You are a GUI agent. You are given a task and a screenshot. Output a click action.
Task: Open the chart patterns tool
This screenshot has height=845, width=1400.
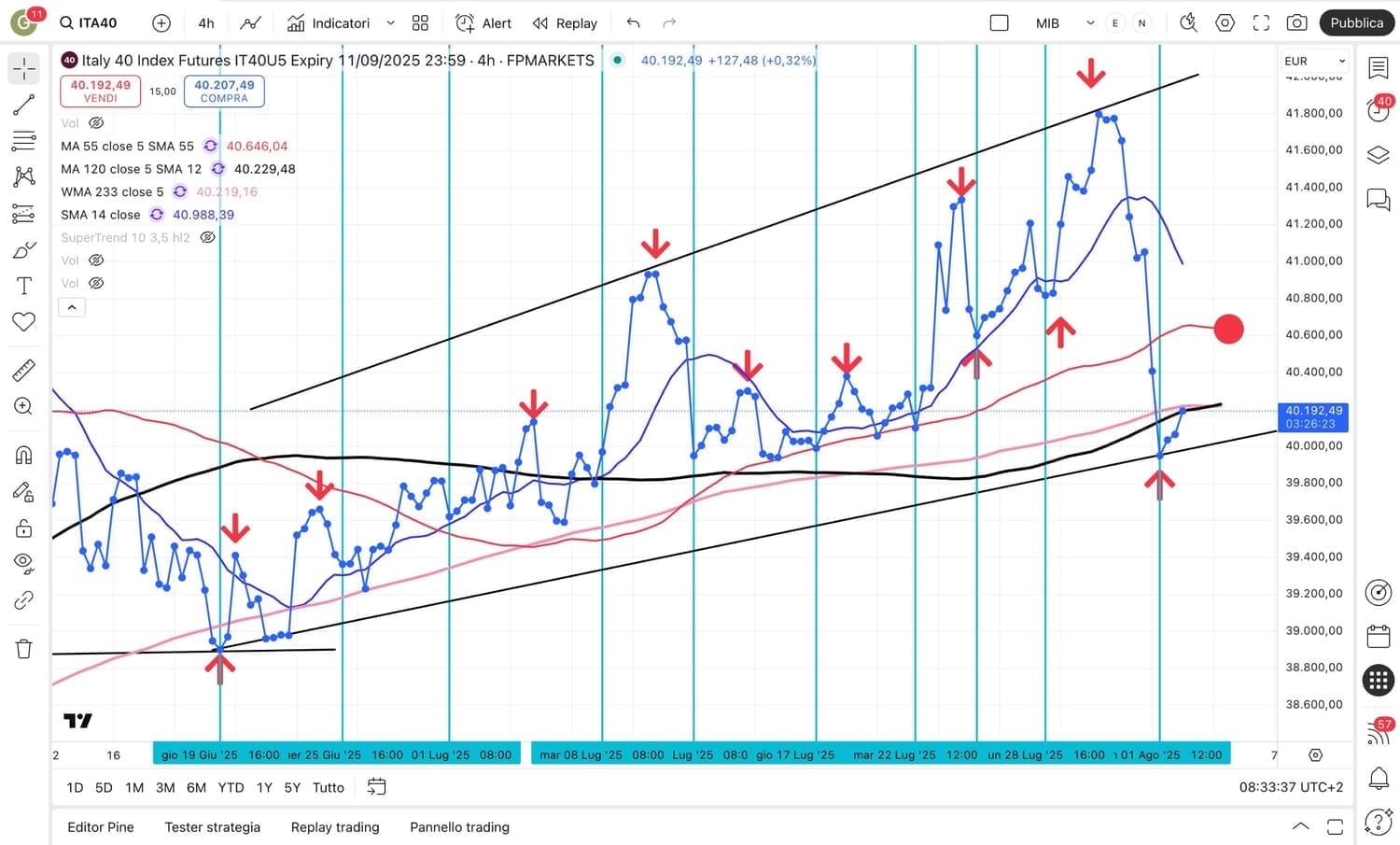coord(24,176)
